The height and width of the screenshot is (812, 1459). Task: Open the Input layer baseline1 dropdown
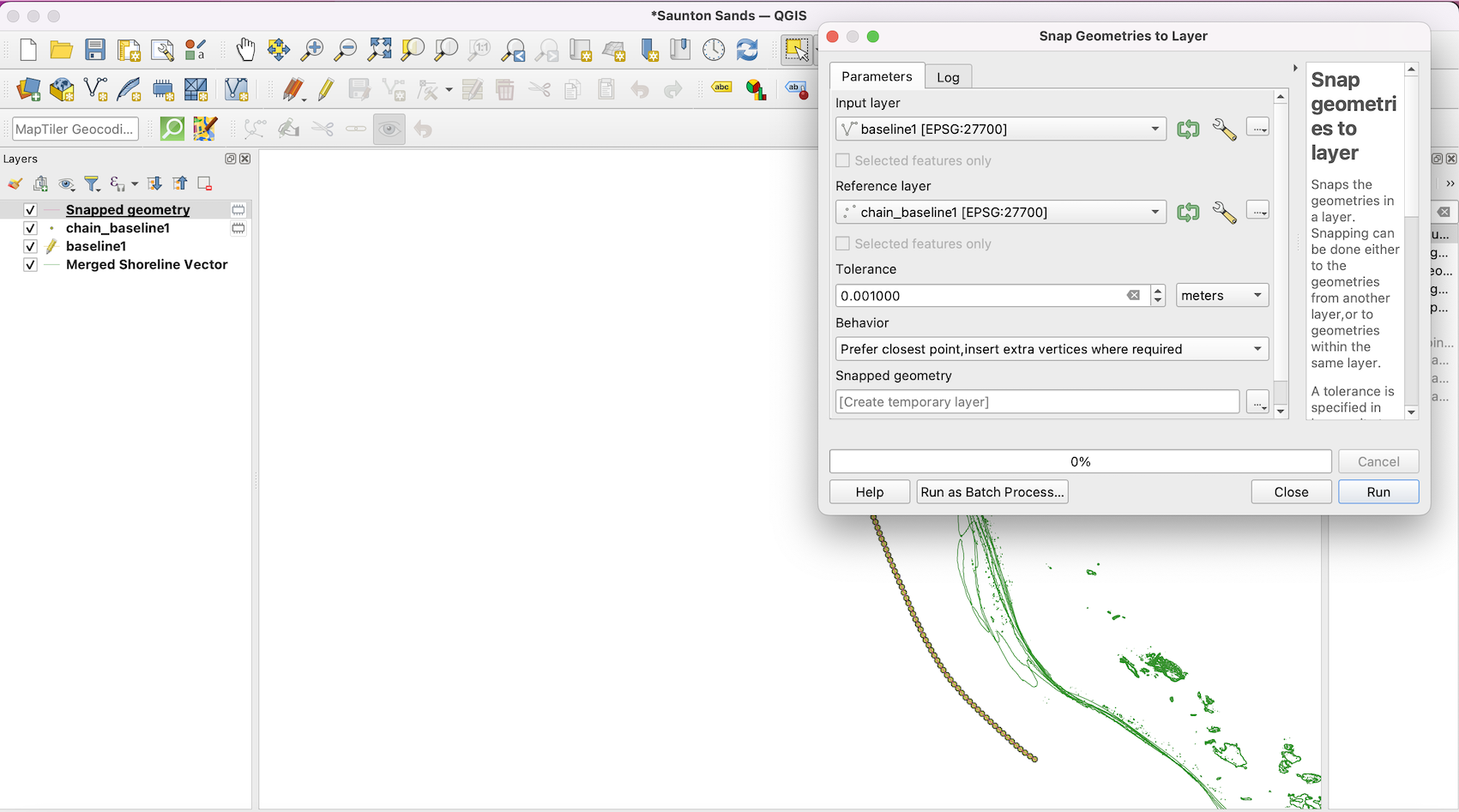(1000, 129)
